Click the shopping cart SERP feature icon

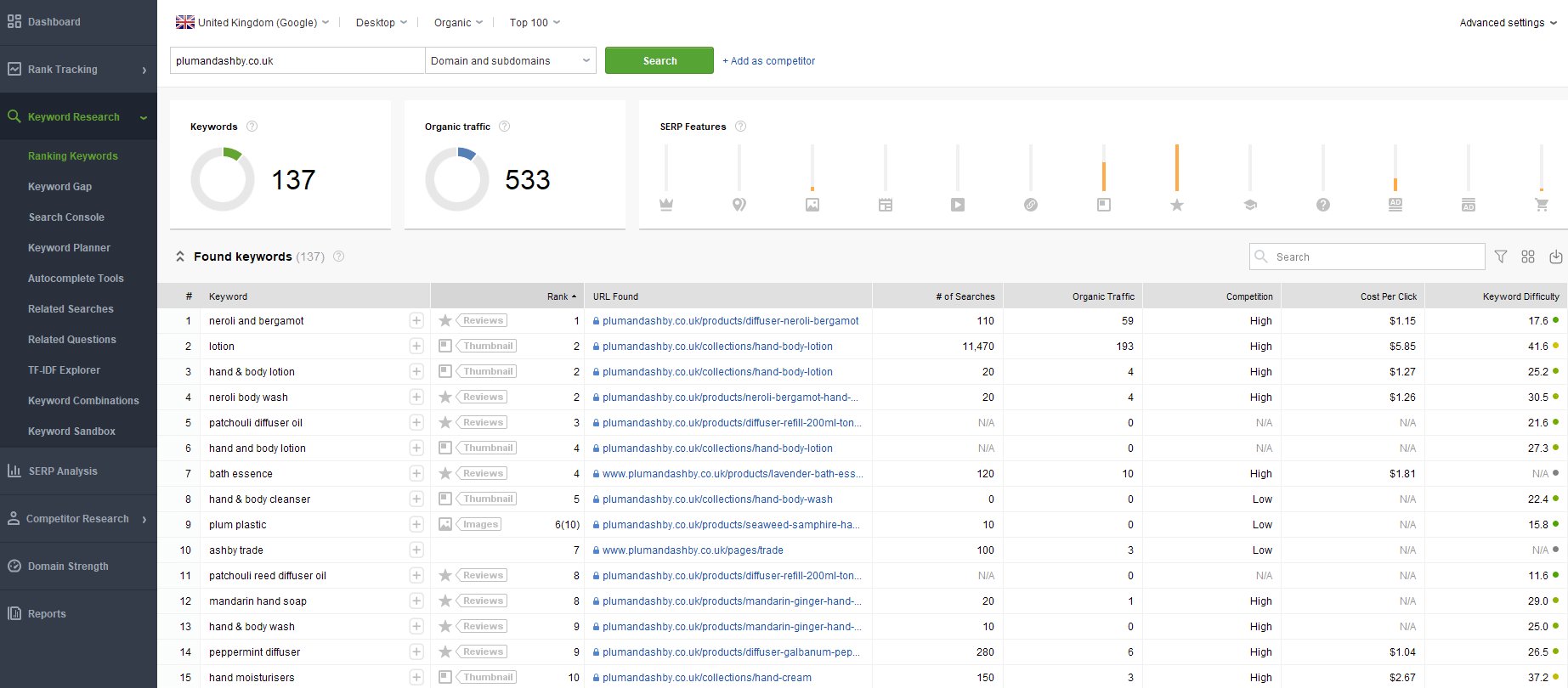click(x=1542, y=205)
